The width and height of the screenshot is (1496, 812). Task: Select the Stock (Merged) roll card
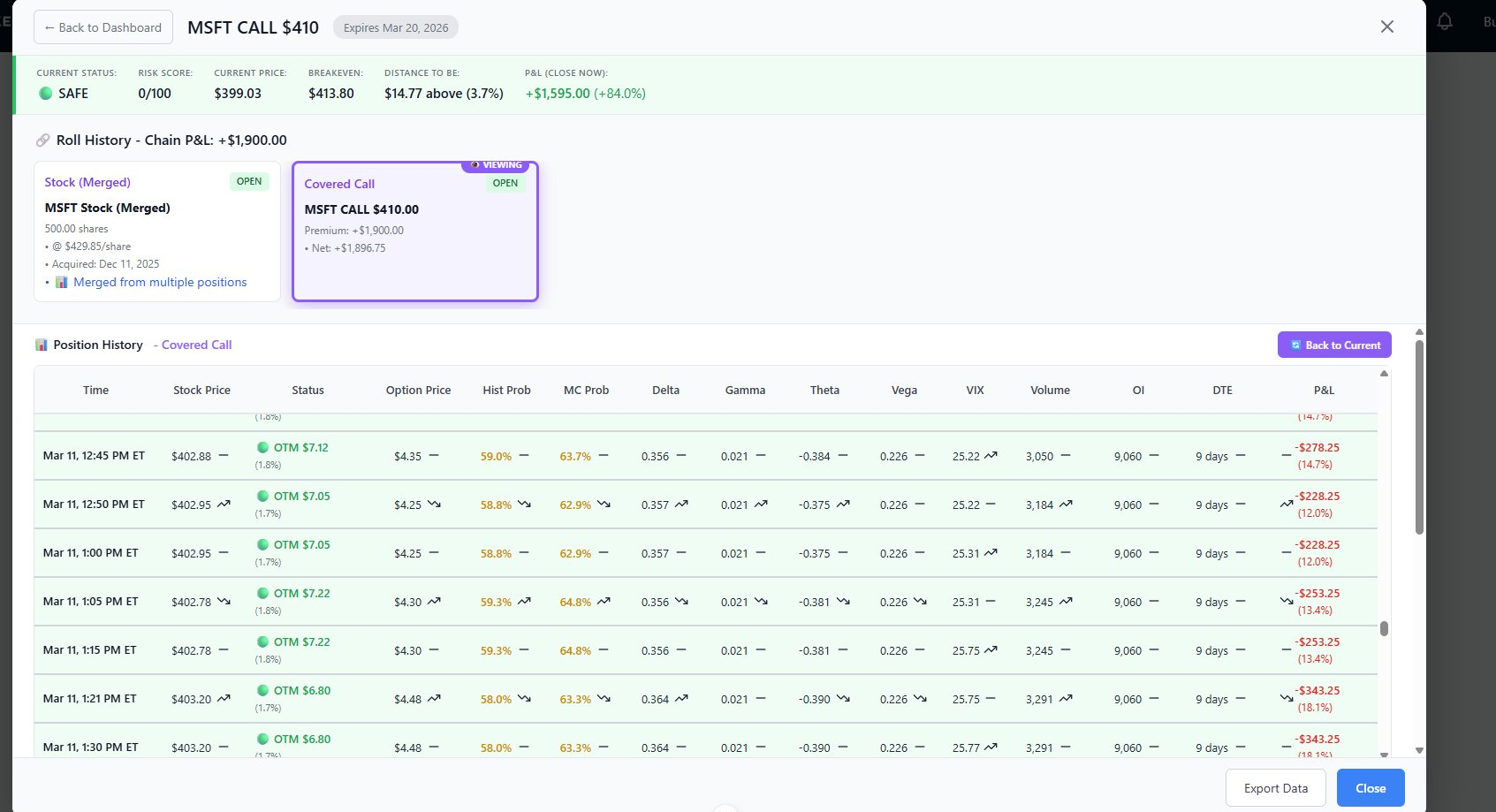click(157, 231)
